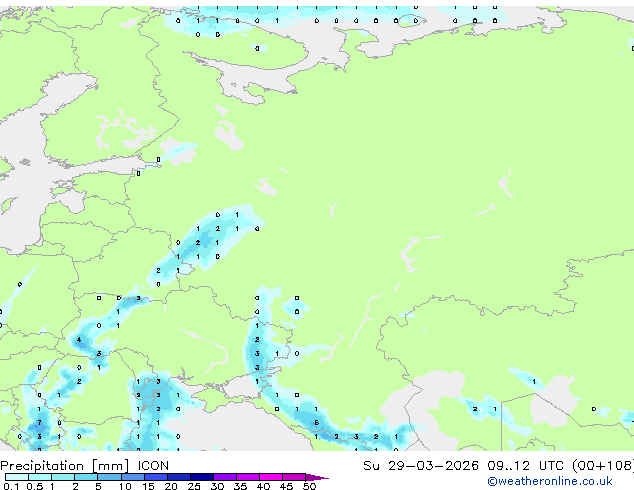Click the 0.5–1 mm legend color box

click(x=40, y=477)
